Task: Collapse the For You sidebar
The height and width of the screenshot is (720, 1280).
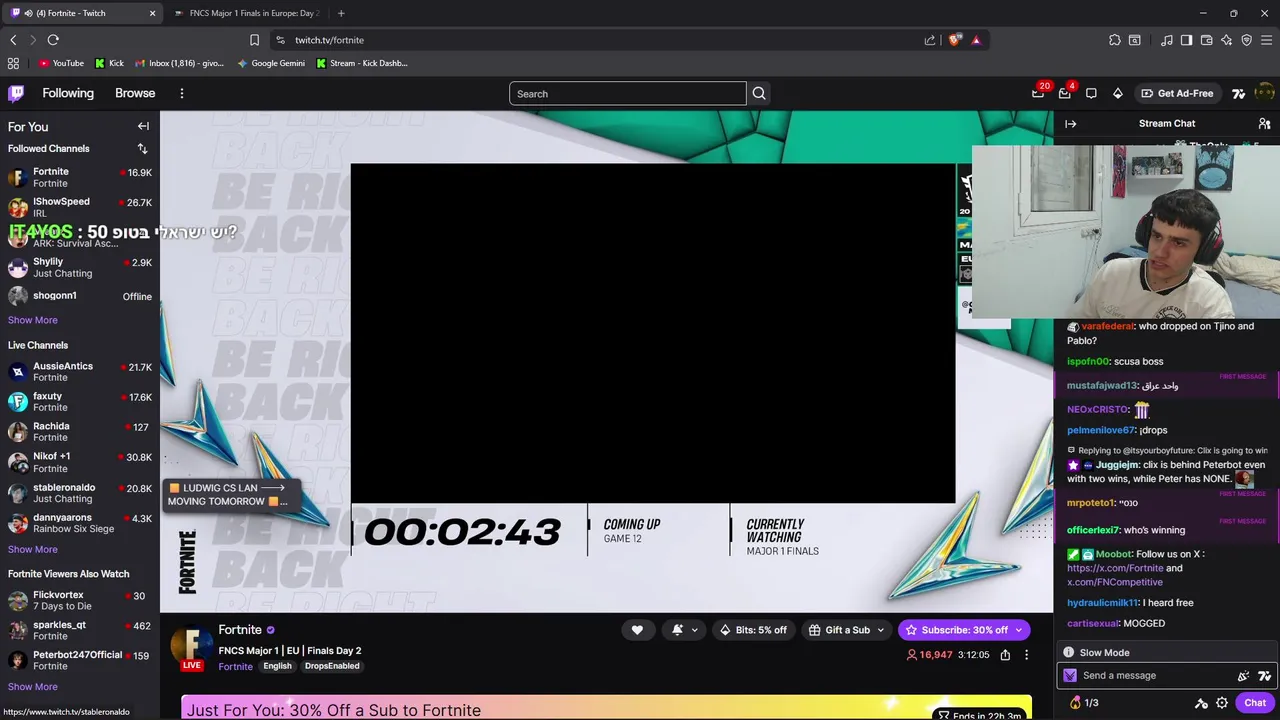Action: pos(143,126)
